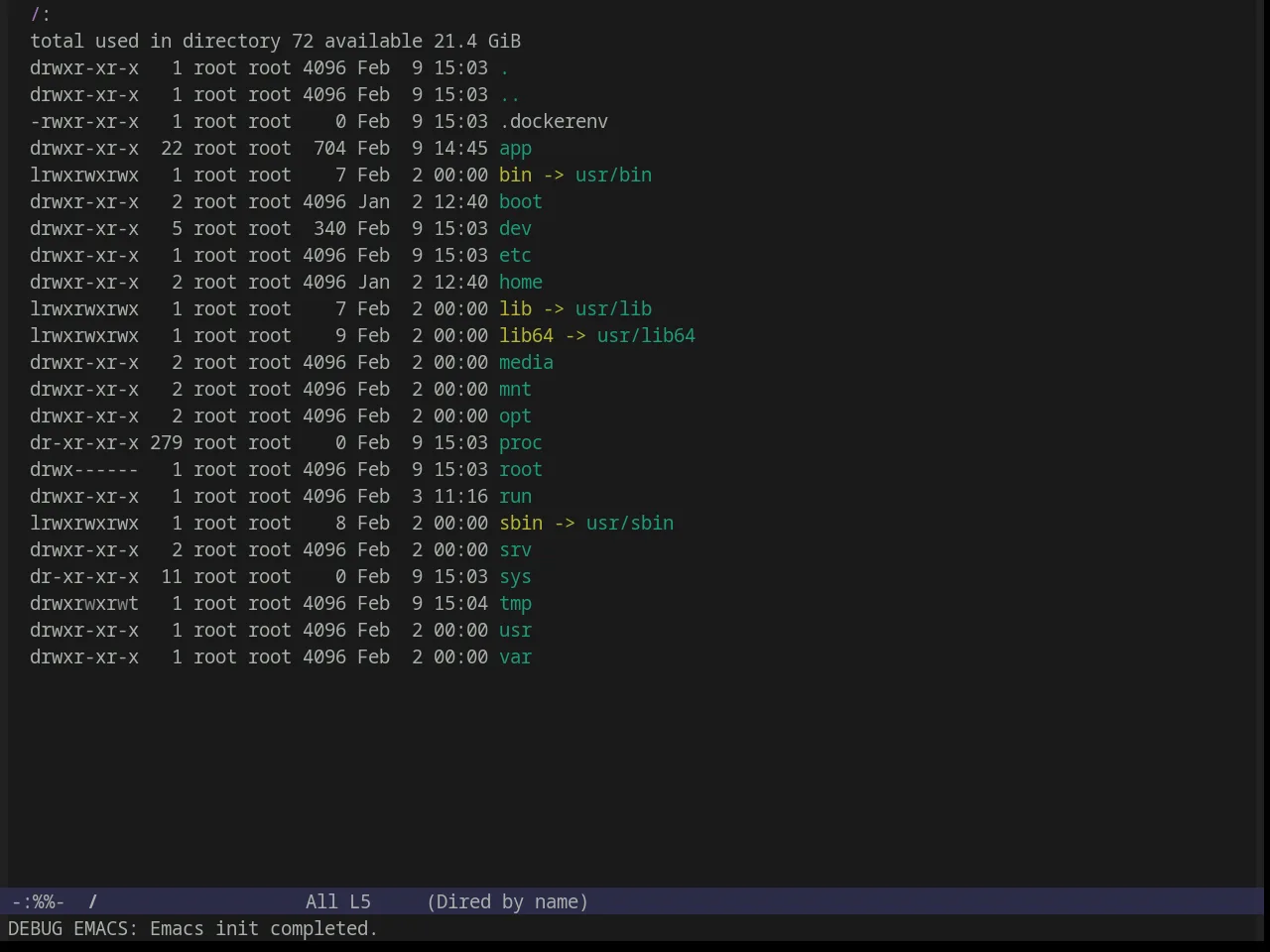
Task: Click the 11:16 time on run row
Action: [x=460, y=496]
